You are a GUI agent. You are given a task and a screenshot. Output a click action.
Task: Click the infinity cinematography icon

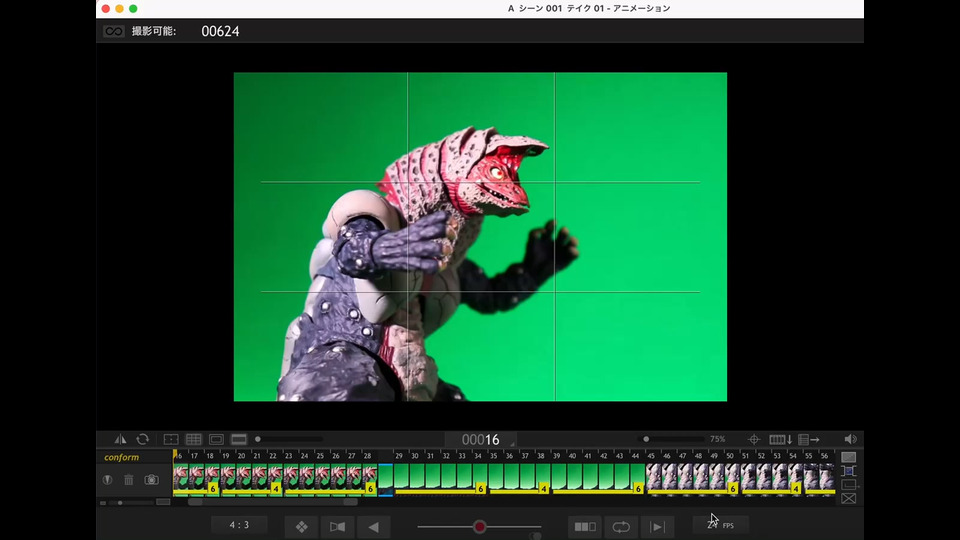click(113, 31)
